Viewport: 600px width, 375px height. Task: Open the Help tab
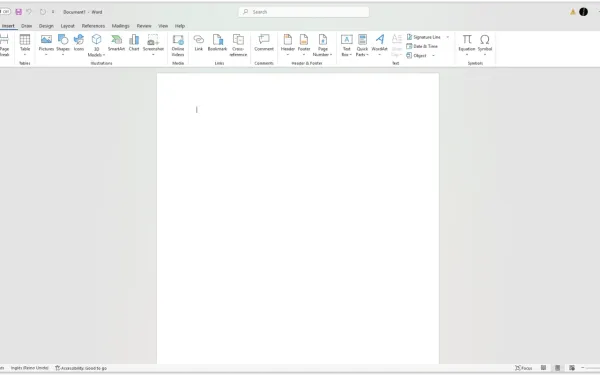[x=180, y=26]
